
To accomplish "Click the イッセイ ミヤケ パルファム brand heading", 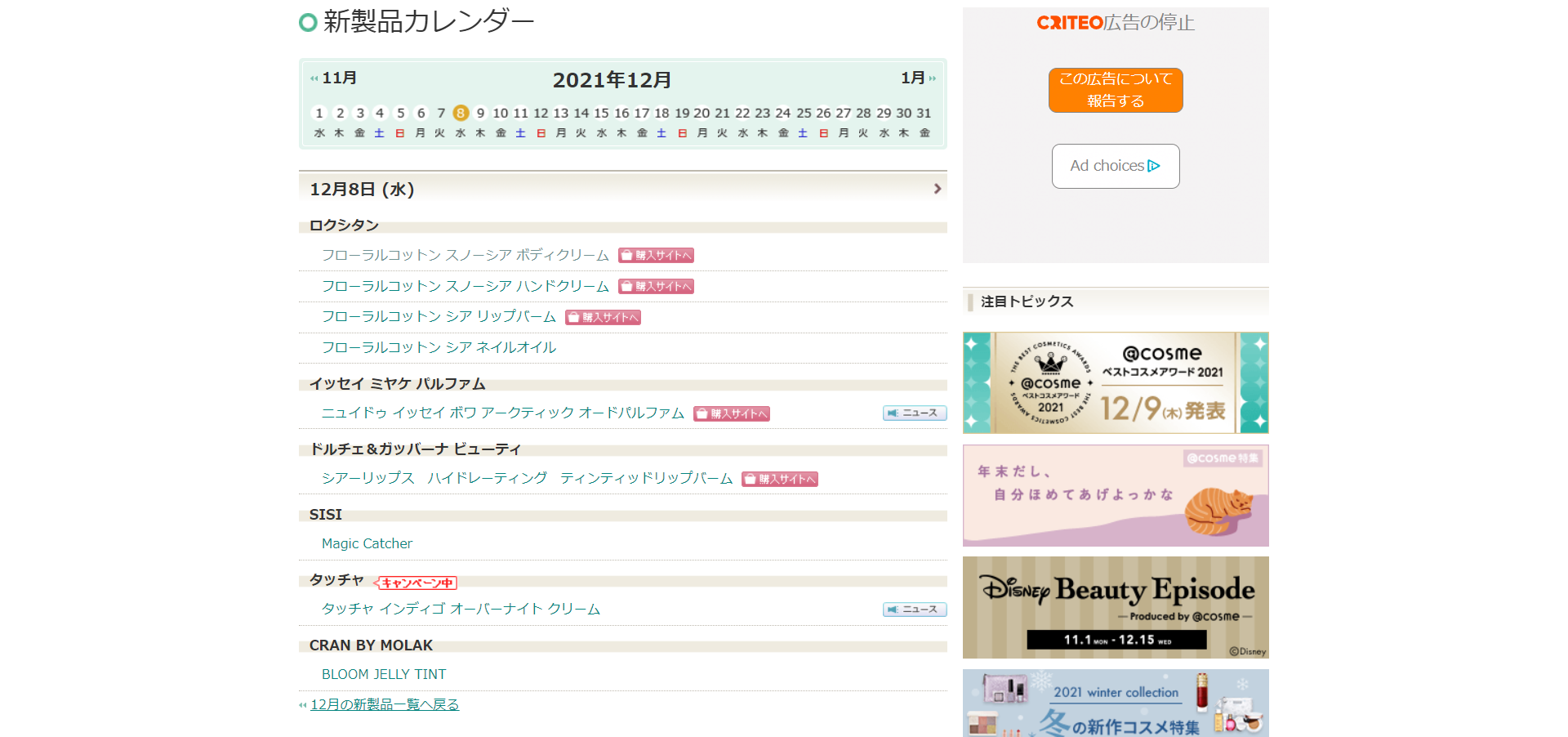I will (x=397, y=383).
